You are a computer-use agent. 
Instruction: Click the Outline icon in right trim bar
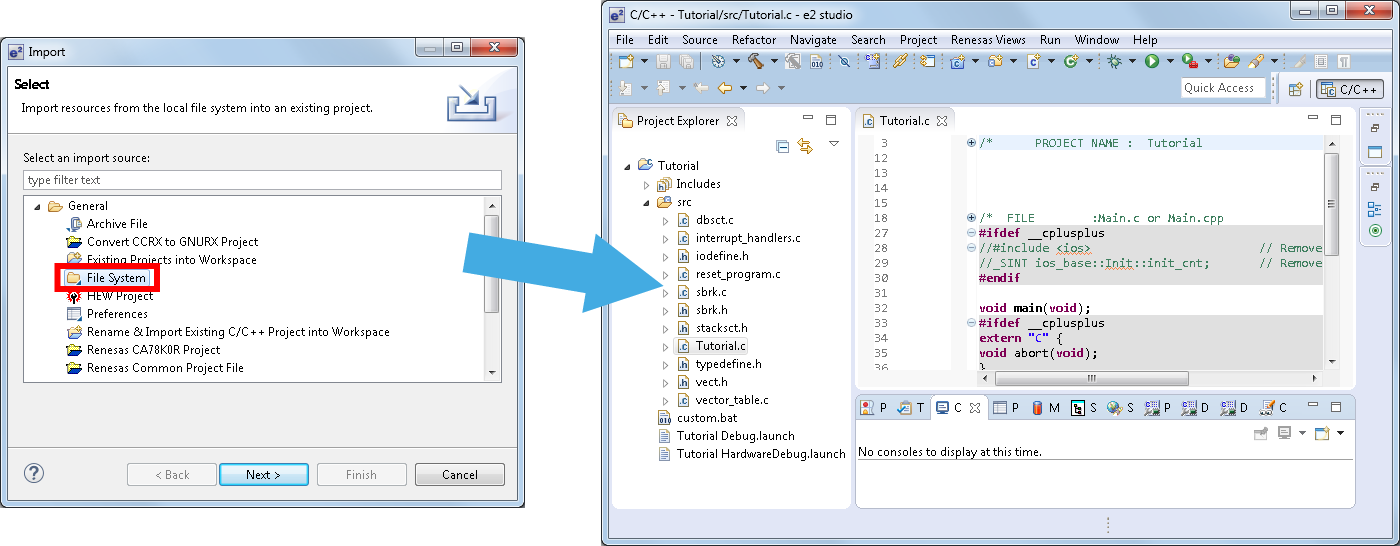point(1374,209)
